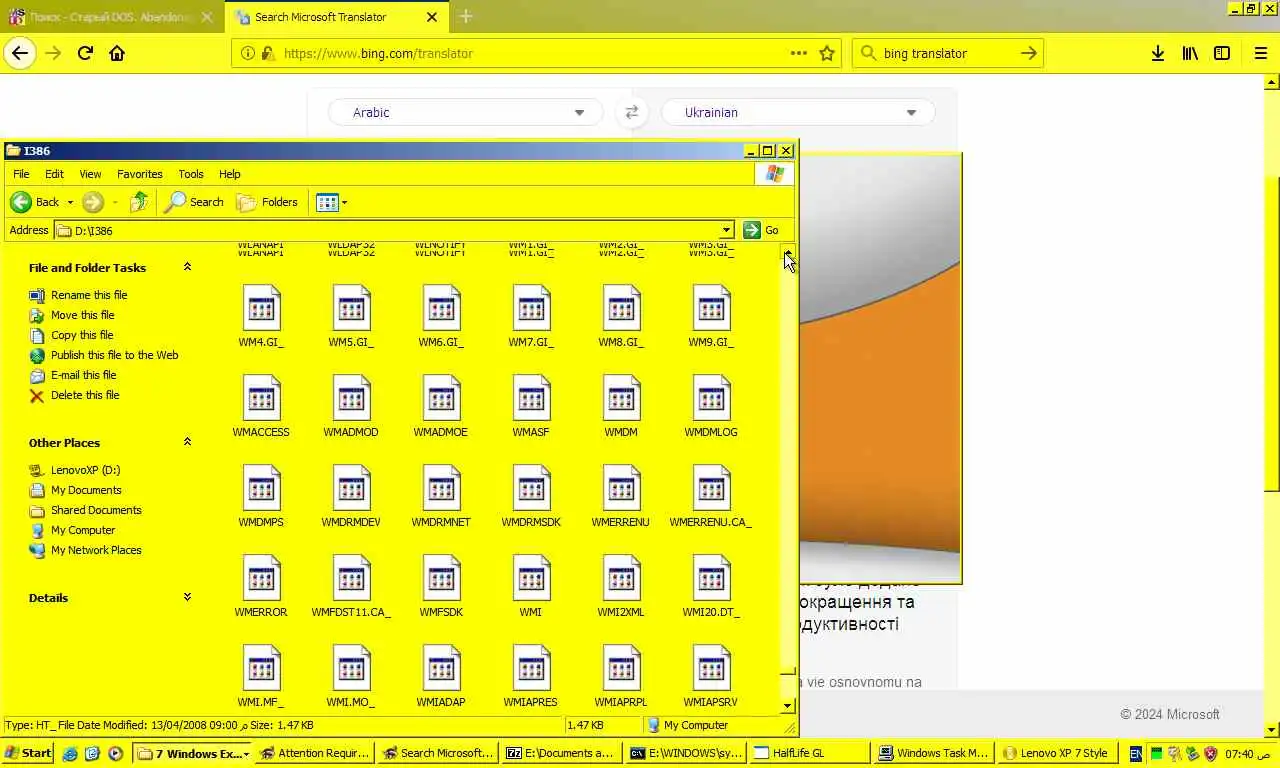Expand the Details panel

(187, 597)
